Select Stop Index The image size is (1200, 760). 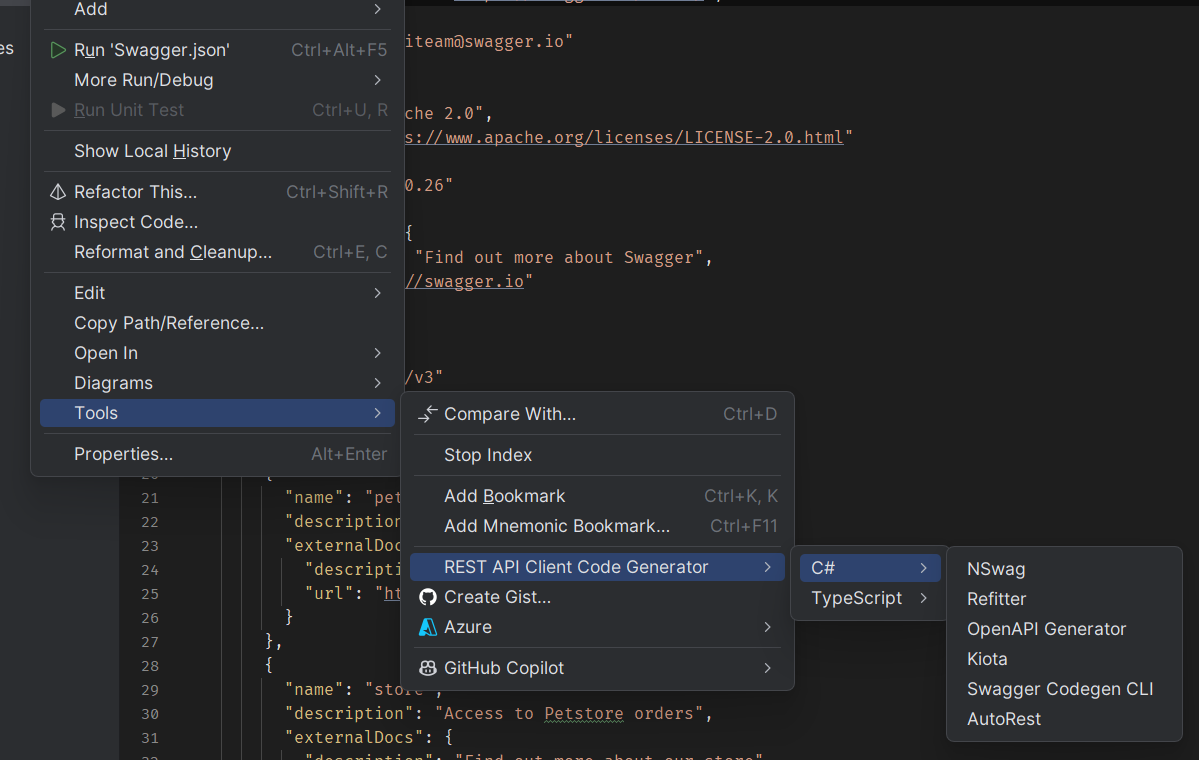point(598,455)
